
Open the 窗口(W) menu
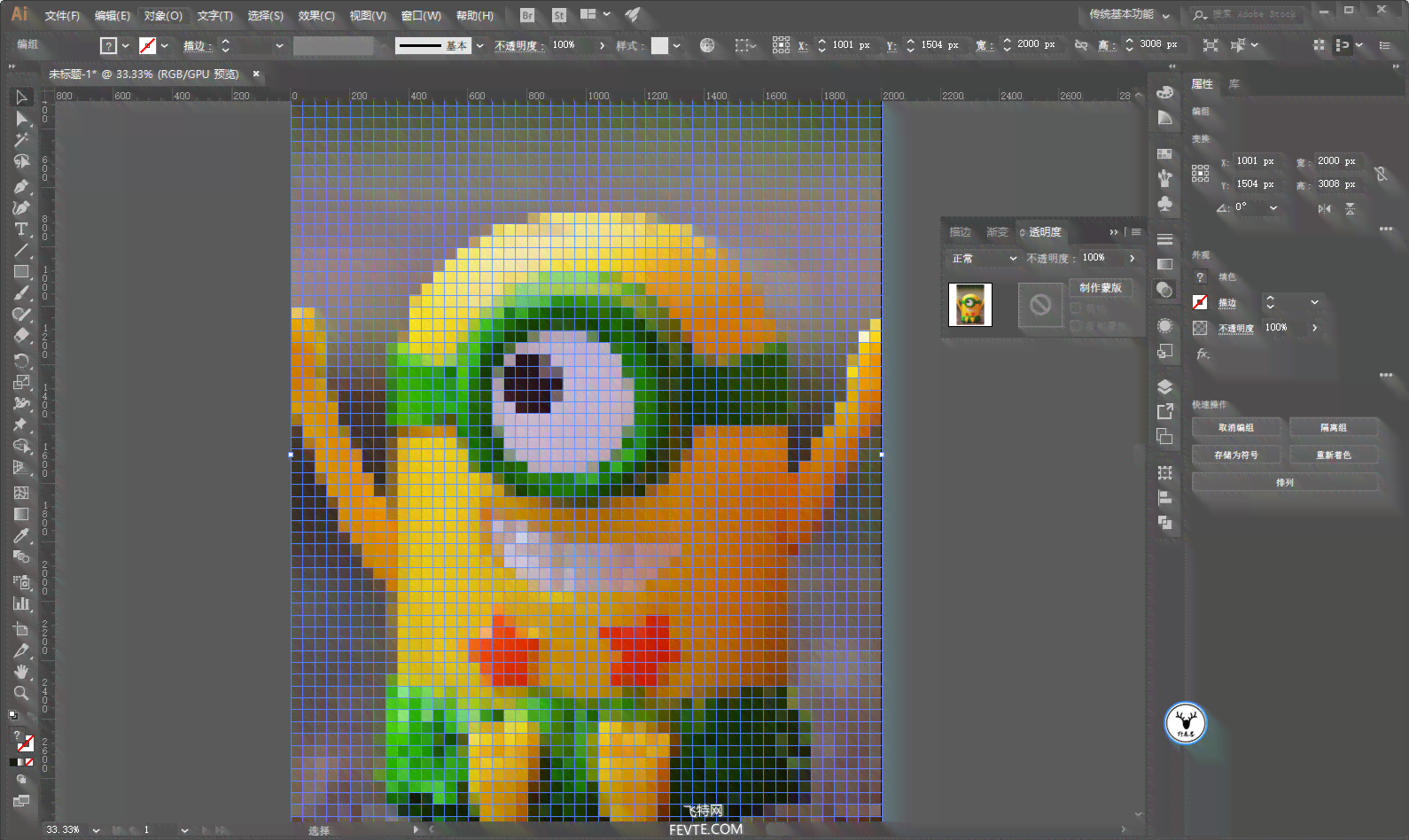click(421, 16)
